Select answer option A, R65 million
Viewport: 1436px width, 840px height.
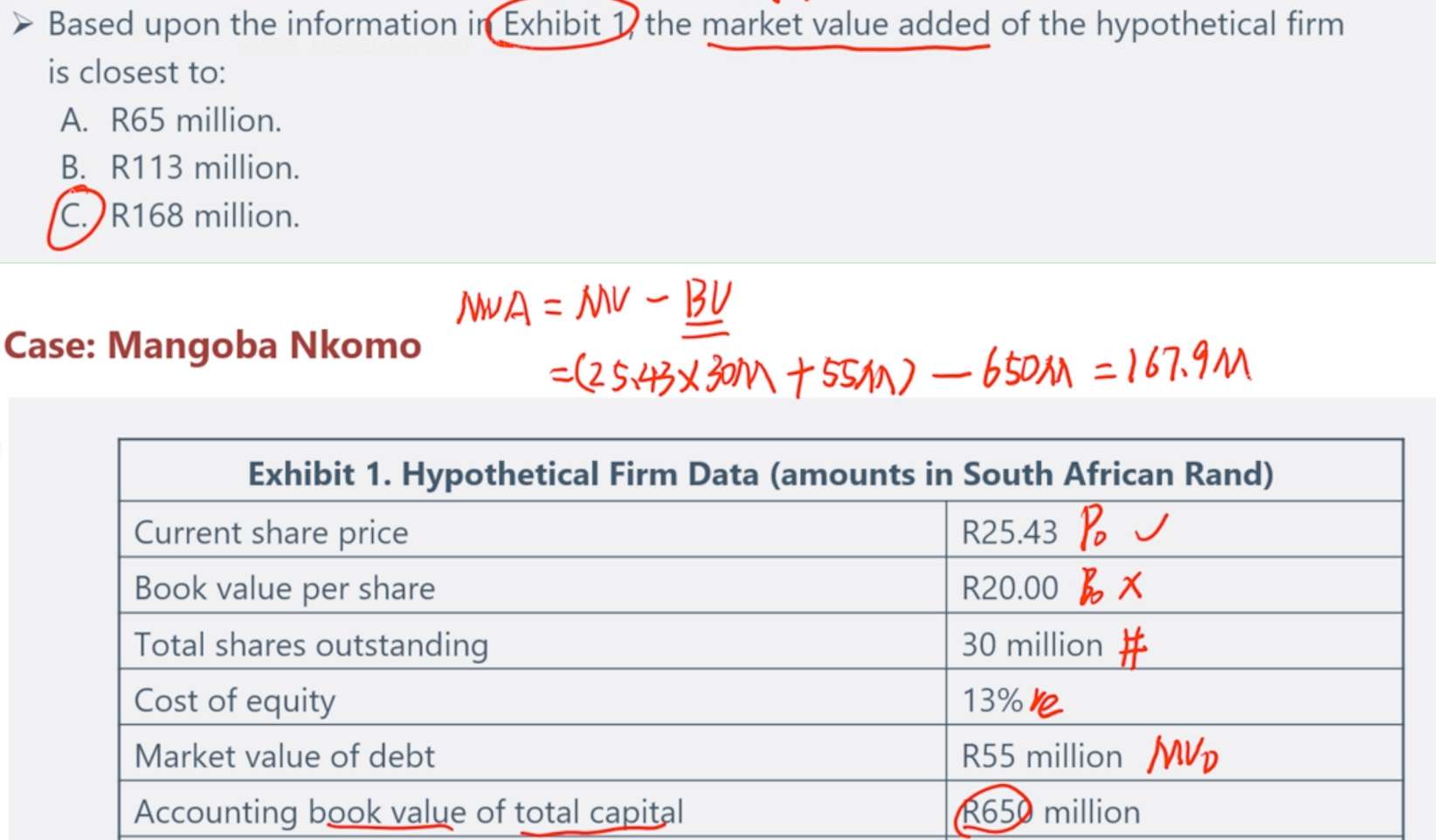coord(196,120)
